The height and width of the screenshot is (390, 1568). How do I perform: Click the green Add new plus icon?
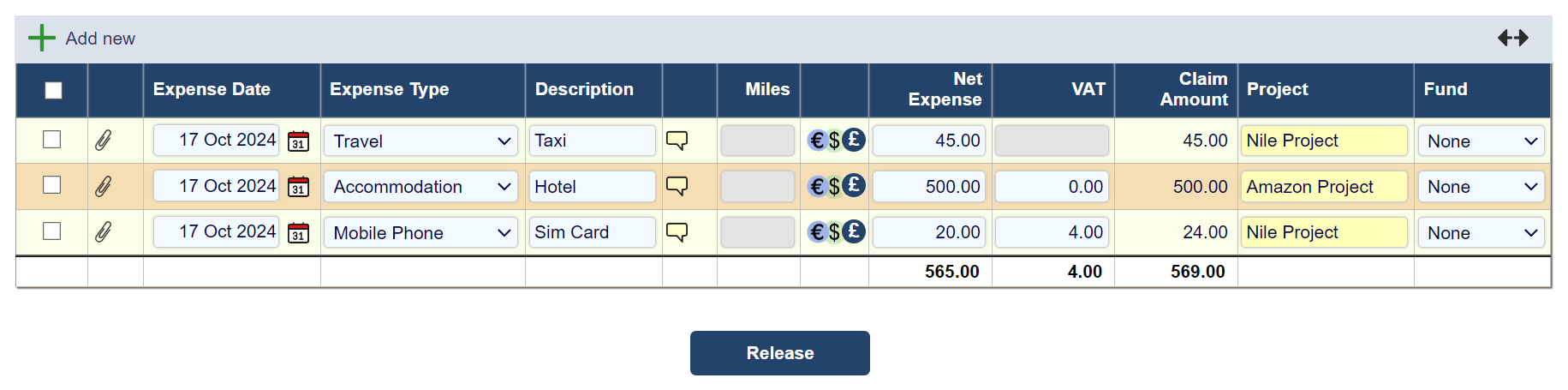[41, 38]
